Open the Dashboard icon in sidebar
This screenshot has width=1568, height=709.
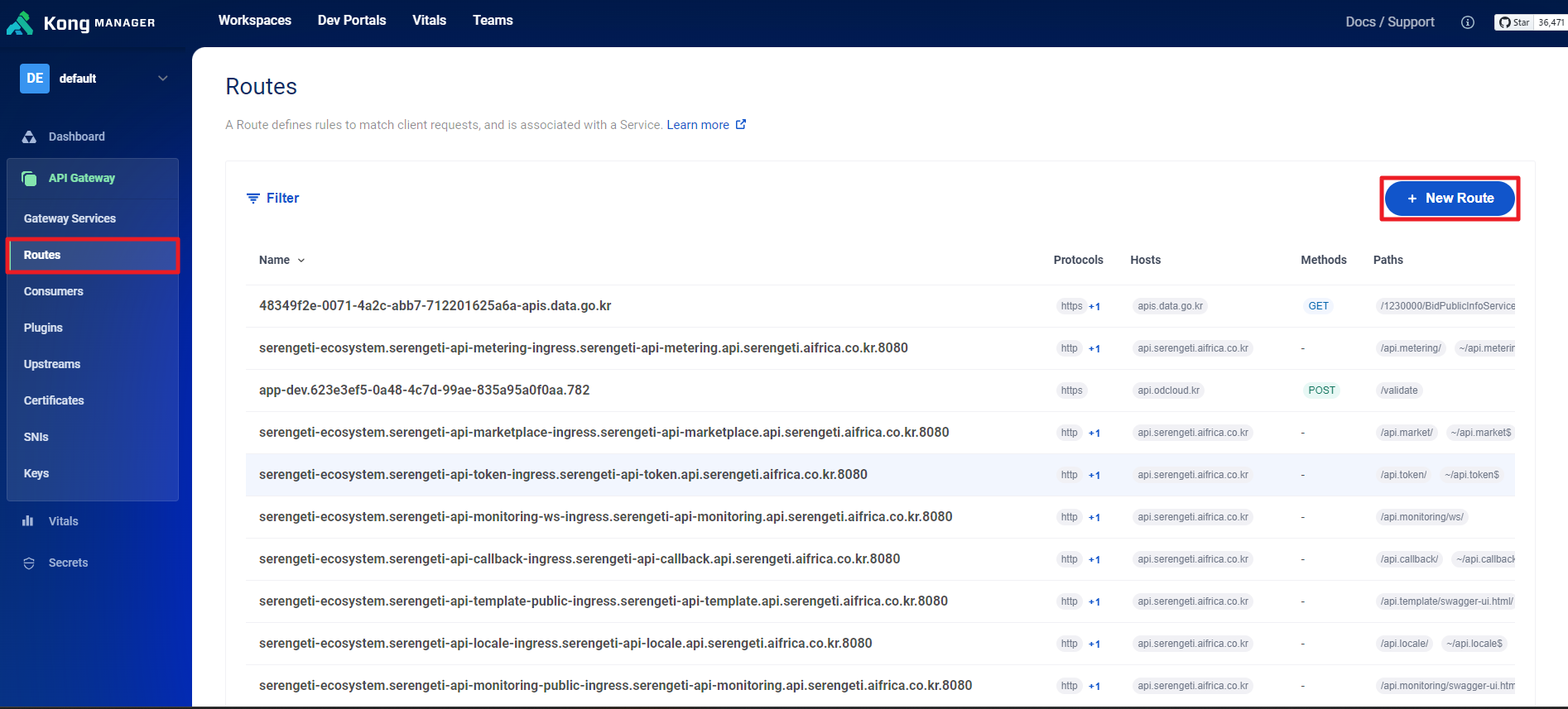coord(29,137)
